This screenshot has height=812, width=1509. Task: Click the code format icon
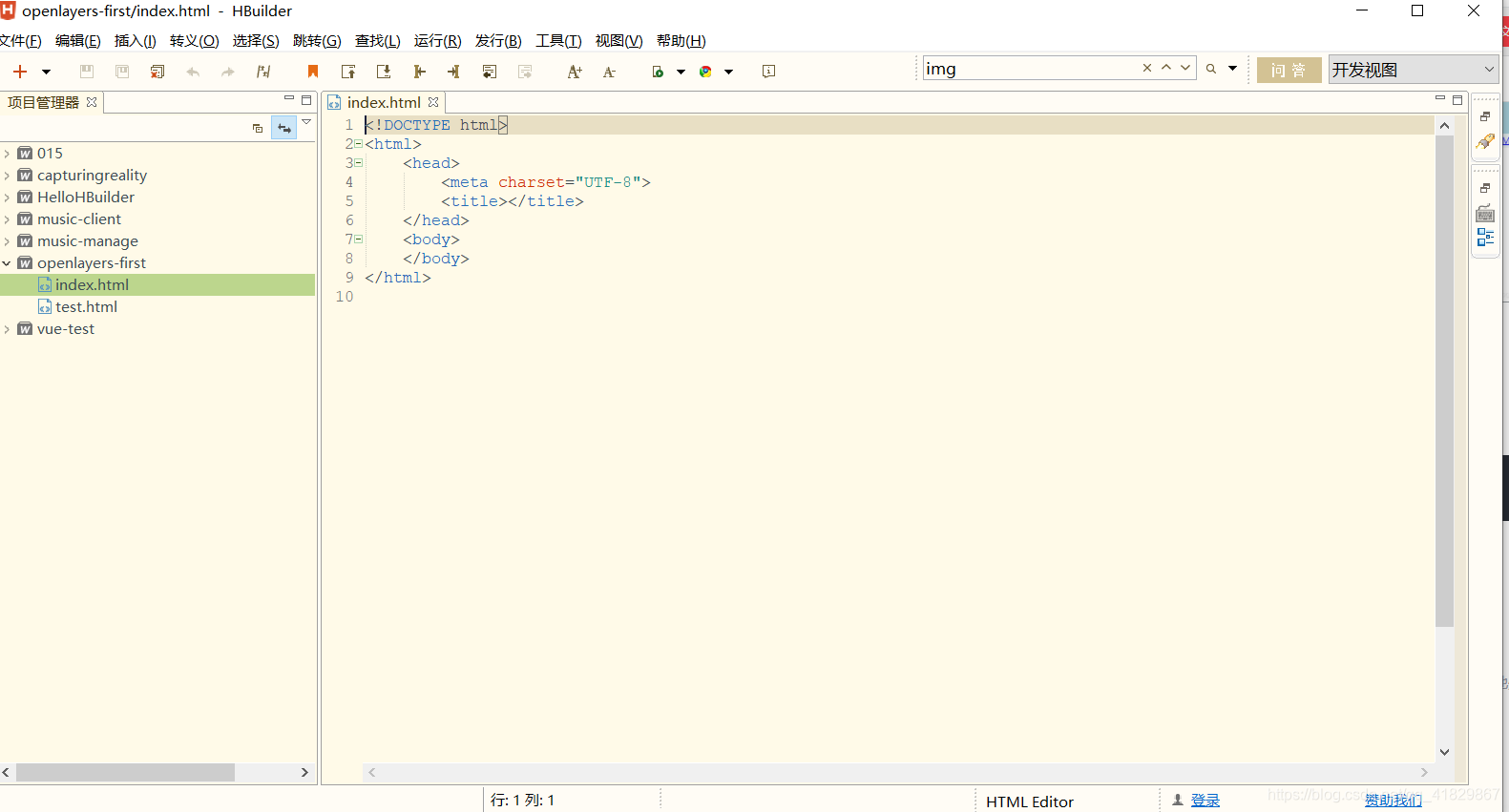coord(263,72)
